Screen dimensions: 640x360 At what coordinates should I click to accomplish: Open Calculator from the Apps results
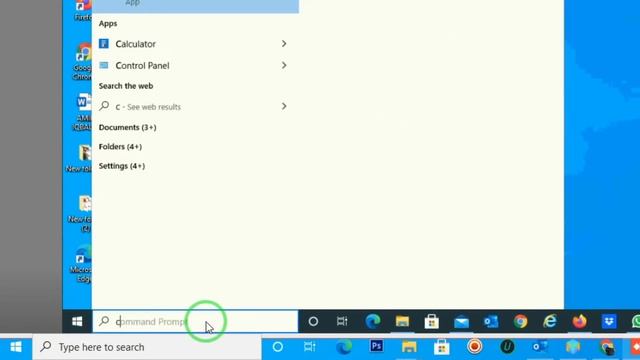pos(135,44)
